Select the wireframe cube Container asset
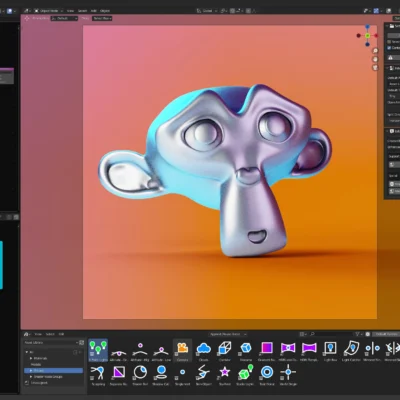 225,350
